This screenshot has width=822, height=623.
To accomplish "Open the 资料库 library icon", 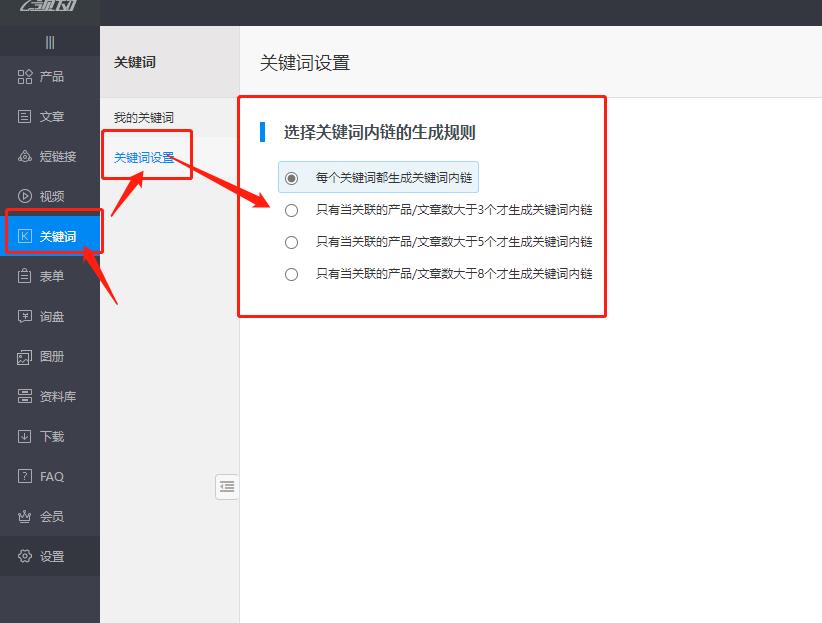I will [25, 397].
